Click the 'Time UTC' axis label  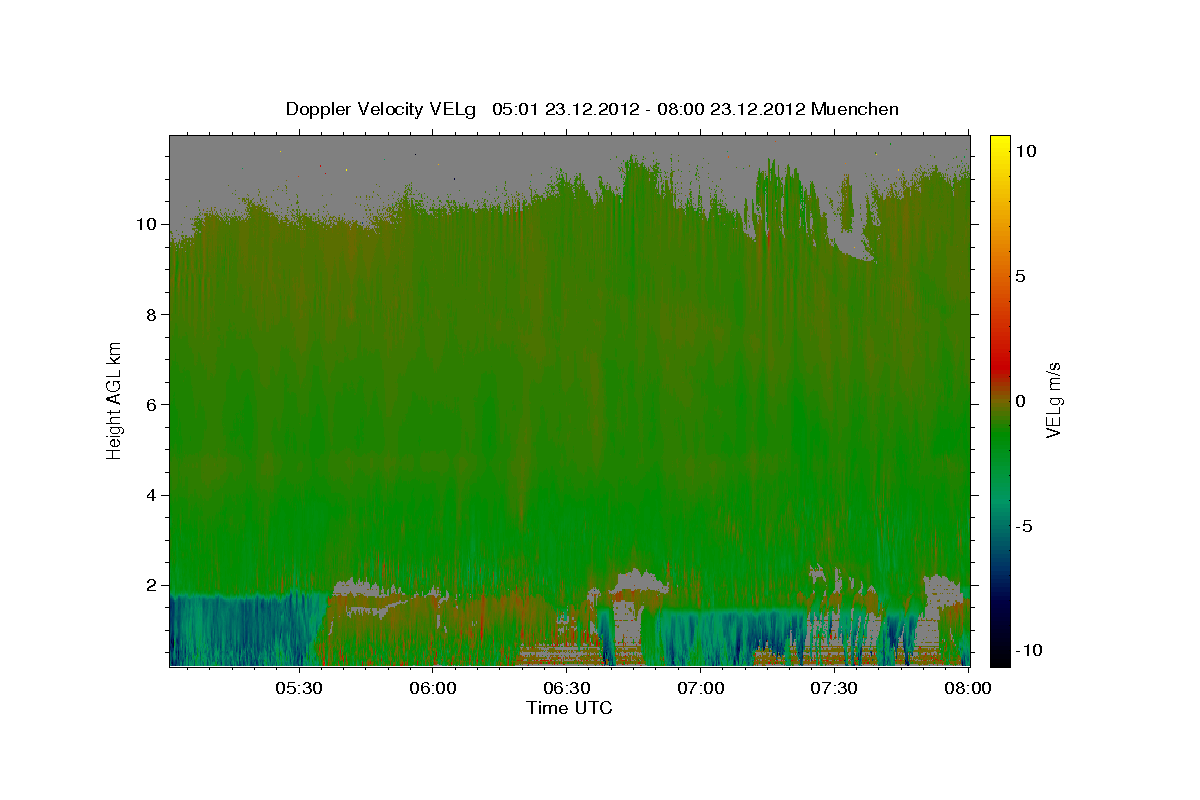(x=569, y=708)
